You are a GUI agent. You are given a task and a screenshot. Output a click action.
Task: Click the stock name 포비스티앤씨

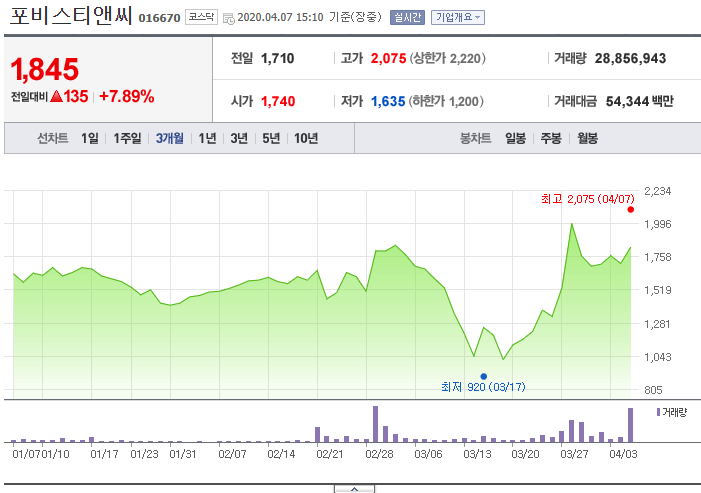(x=71, y=16)
